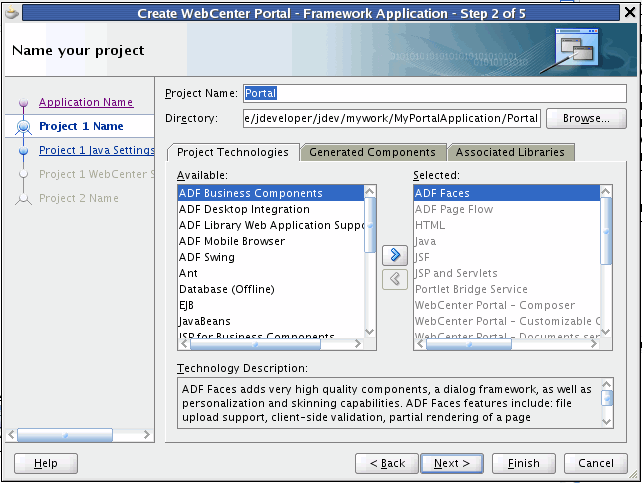Click the Available list vertical scrollbar thumb
Screen dimensions: 642x483
point(370,225)
